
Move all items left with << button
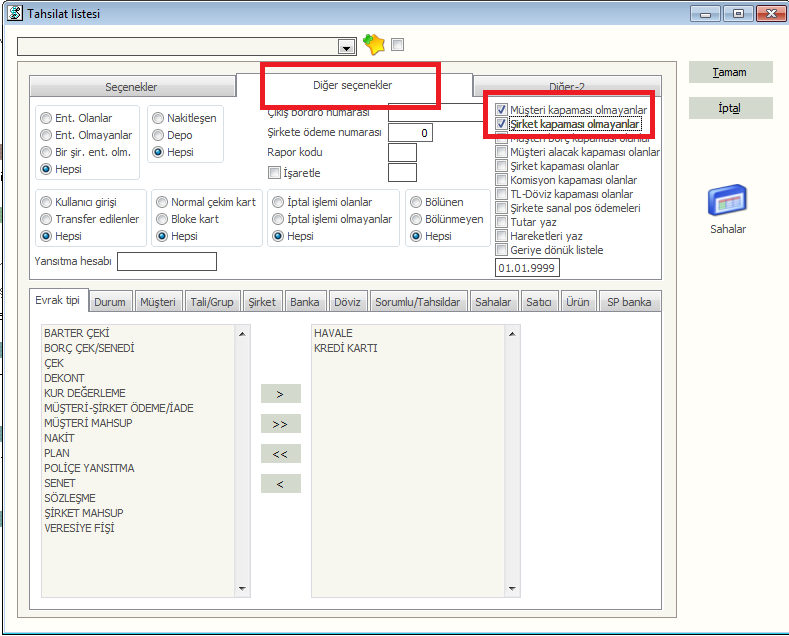[x=280, y=454]
